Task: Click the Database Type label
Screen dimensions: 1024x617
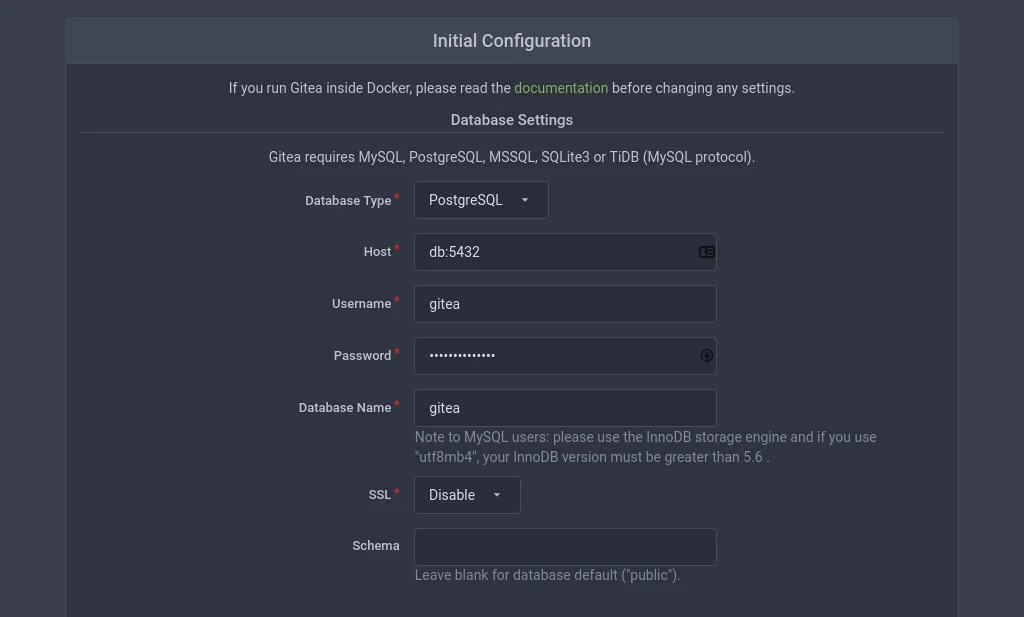Action: (x=348, y=200)
